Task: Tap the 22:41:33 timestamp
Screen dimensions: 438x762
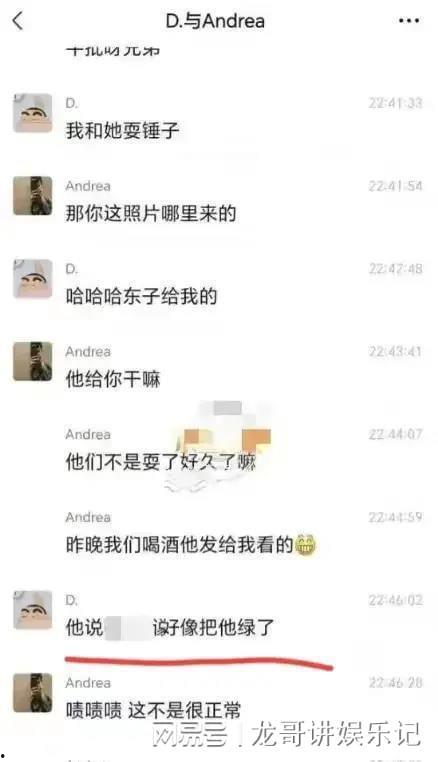Action: point(395,103)
